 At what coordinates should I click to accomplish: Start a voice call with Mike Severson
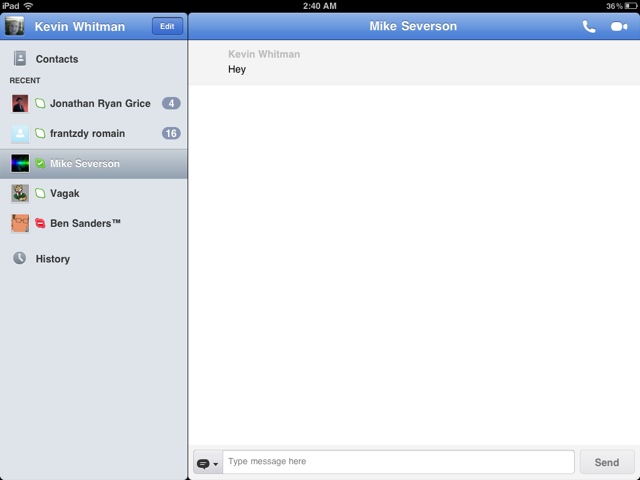pyautogui.click(x=589, y=27)
